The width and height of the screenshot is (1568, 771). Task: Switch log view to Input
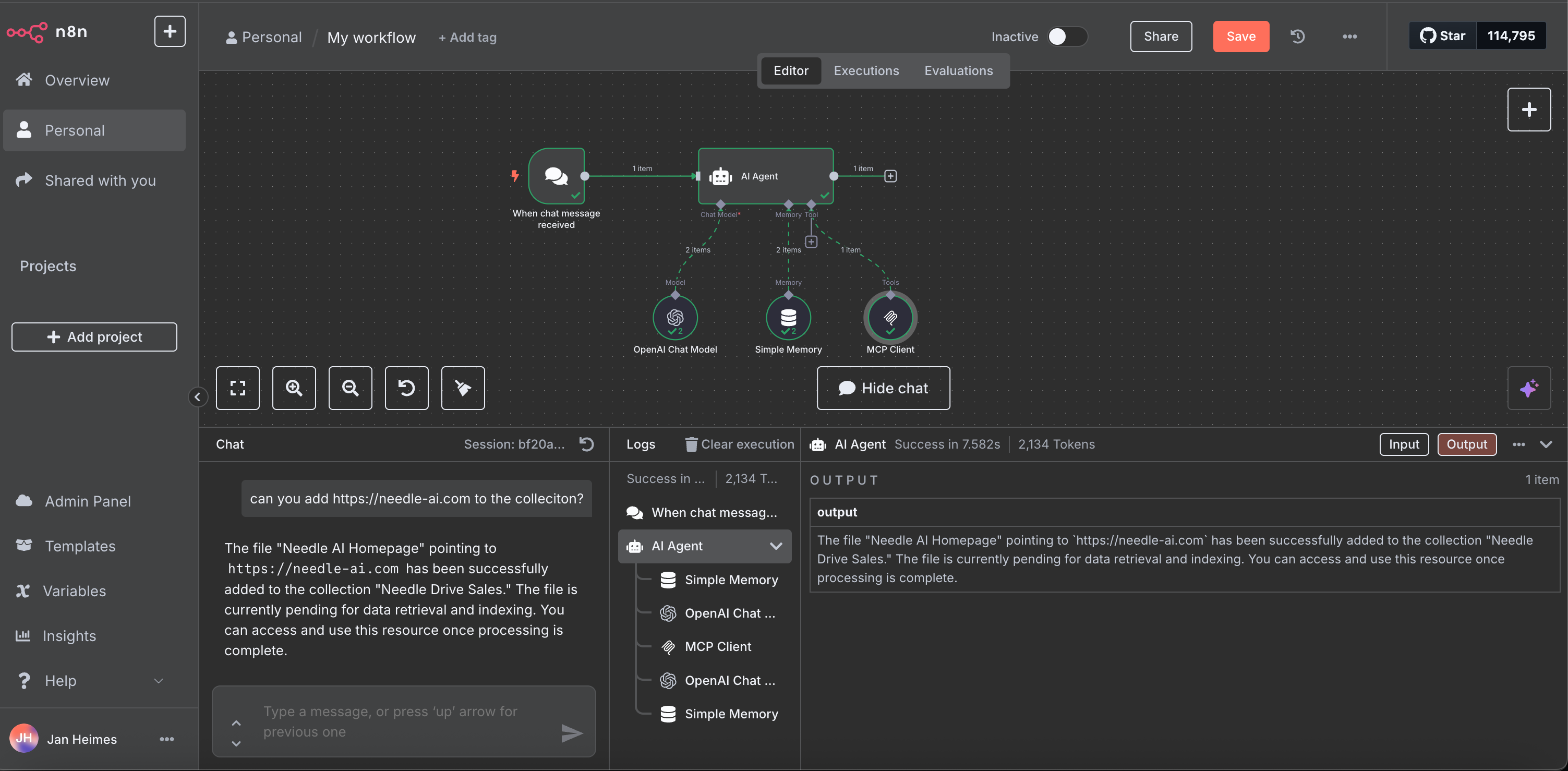[x=1403, y=444]
